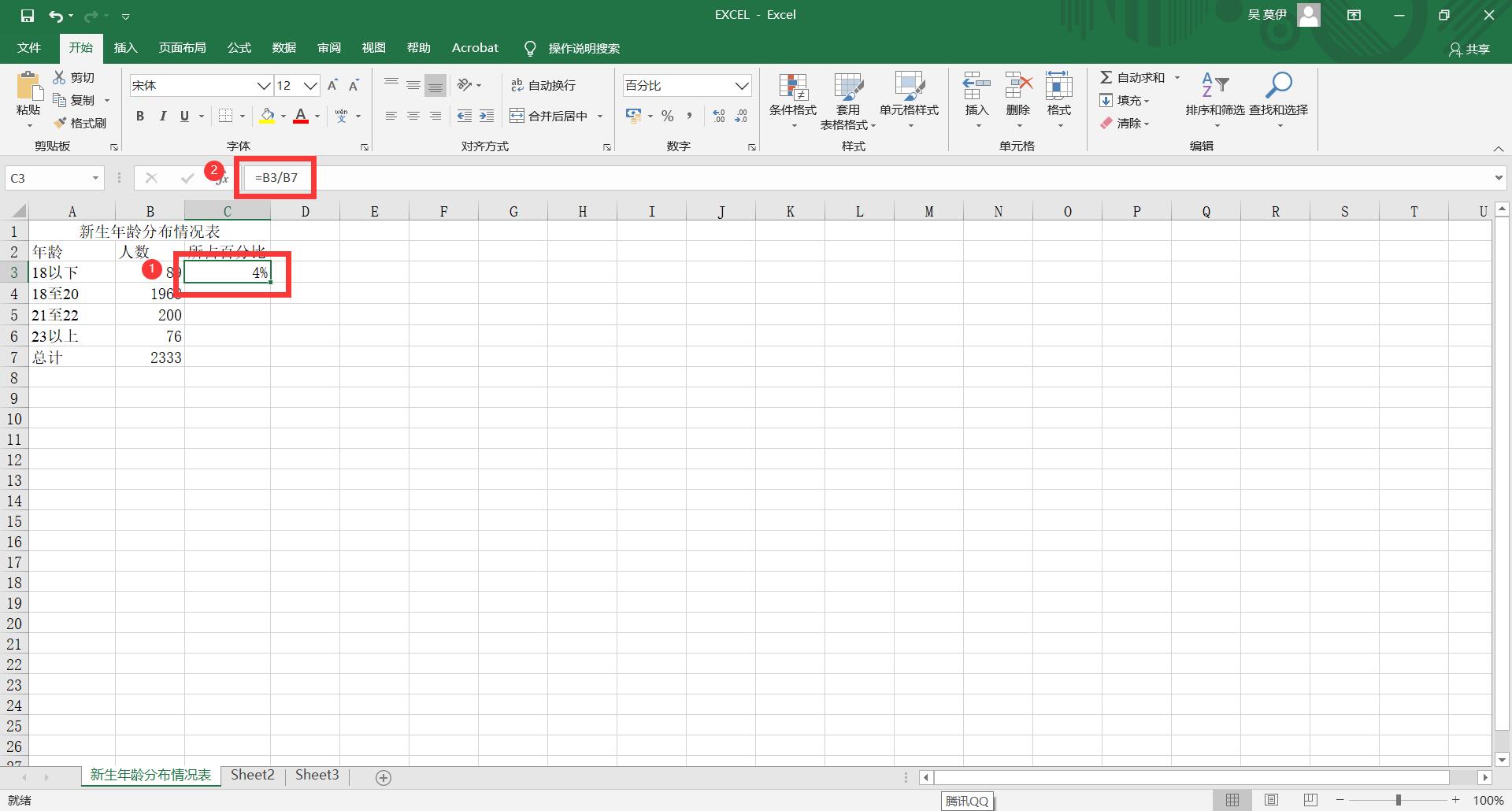1512x811 pixels.
Task: Open the font size dropdown
Action: pos(311,85)
